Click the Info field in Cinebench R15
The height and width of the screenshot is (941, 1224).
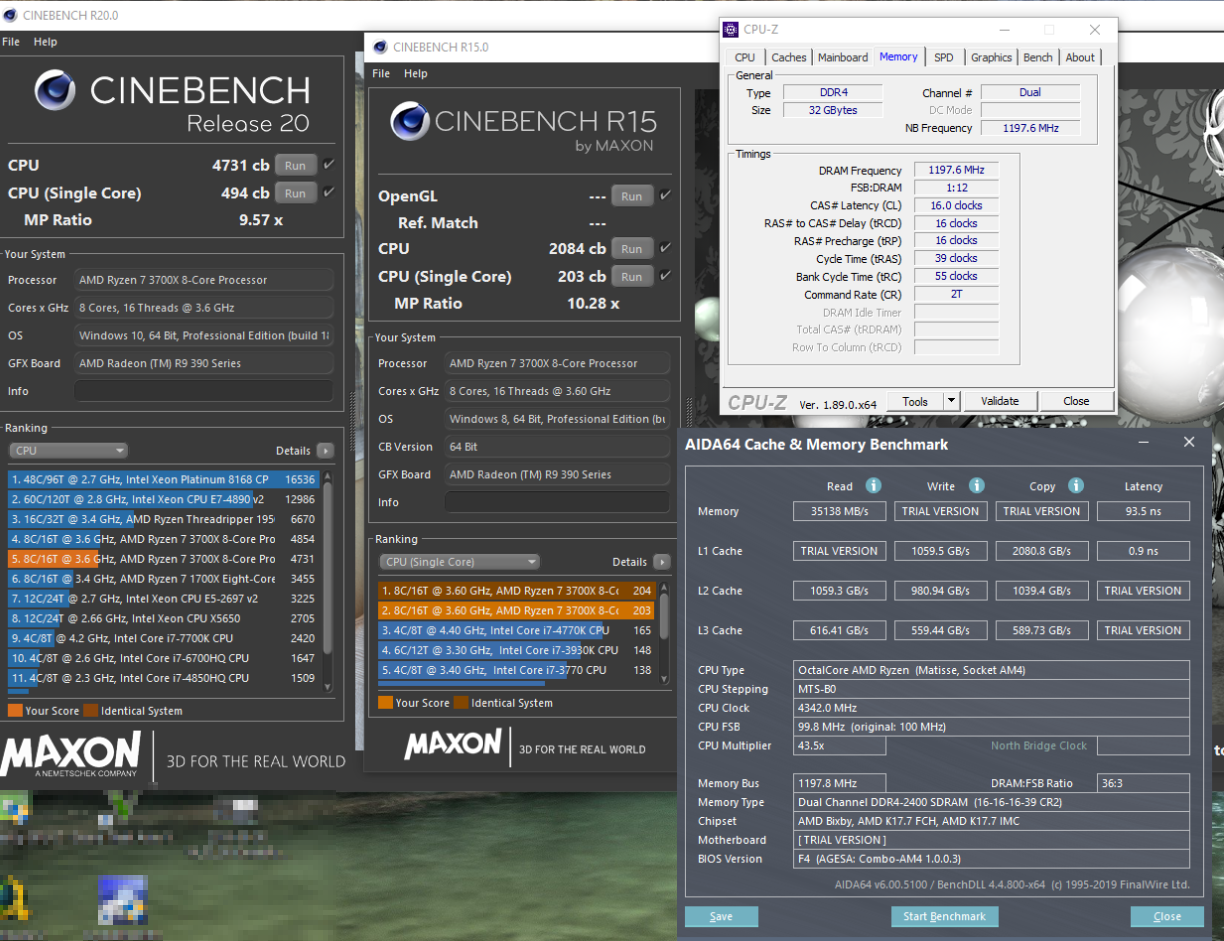(x=558, y=502)
